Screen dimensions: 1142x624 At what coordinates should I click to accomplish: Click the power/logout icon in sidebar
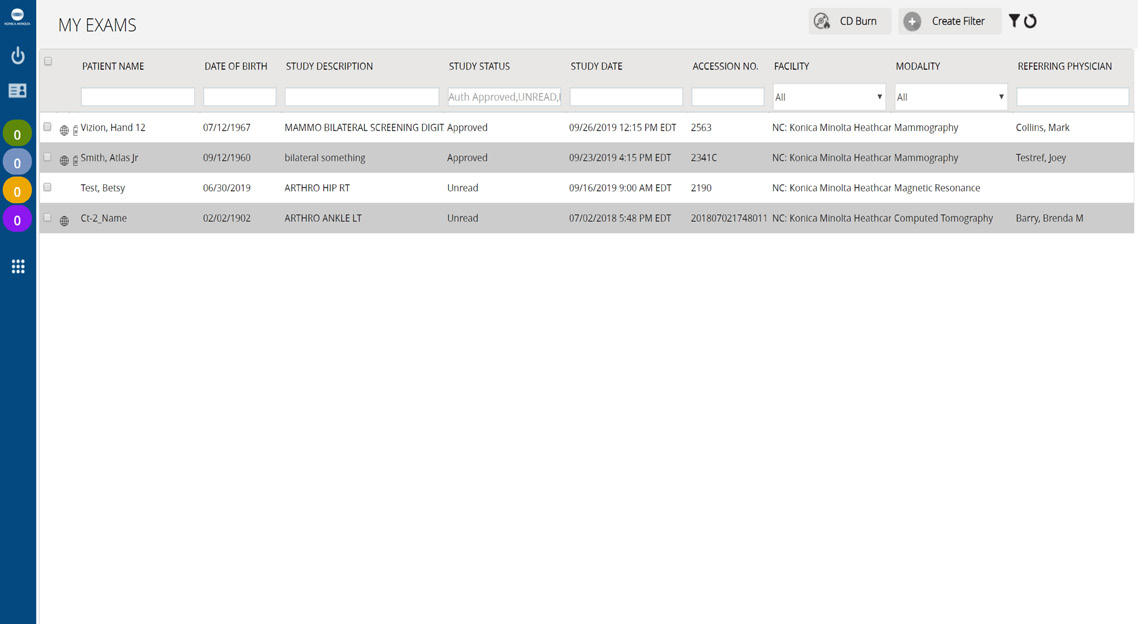pyautogui.click(x=17, y=55)
